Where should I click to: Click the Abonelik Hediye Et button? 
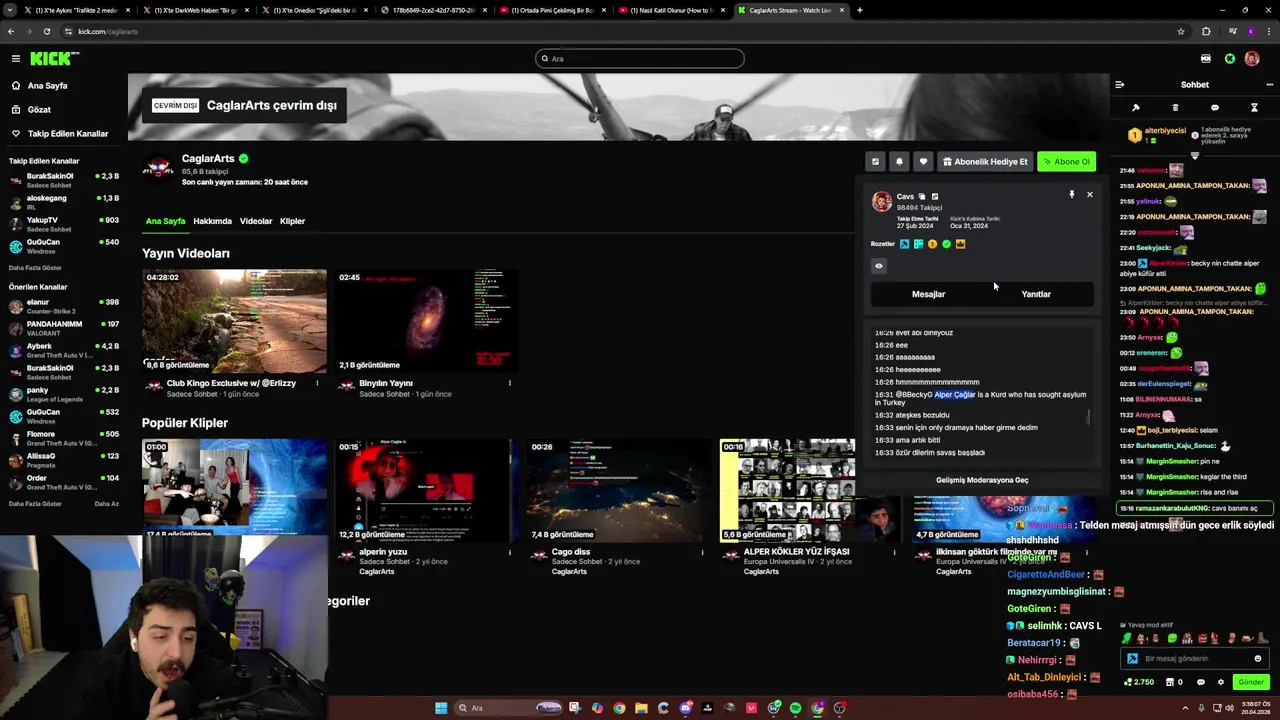pos(984,162)
